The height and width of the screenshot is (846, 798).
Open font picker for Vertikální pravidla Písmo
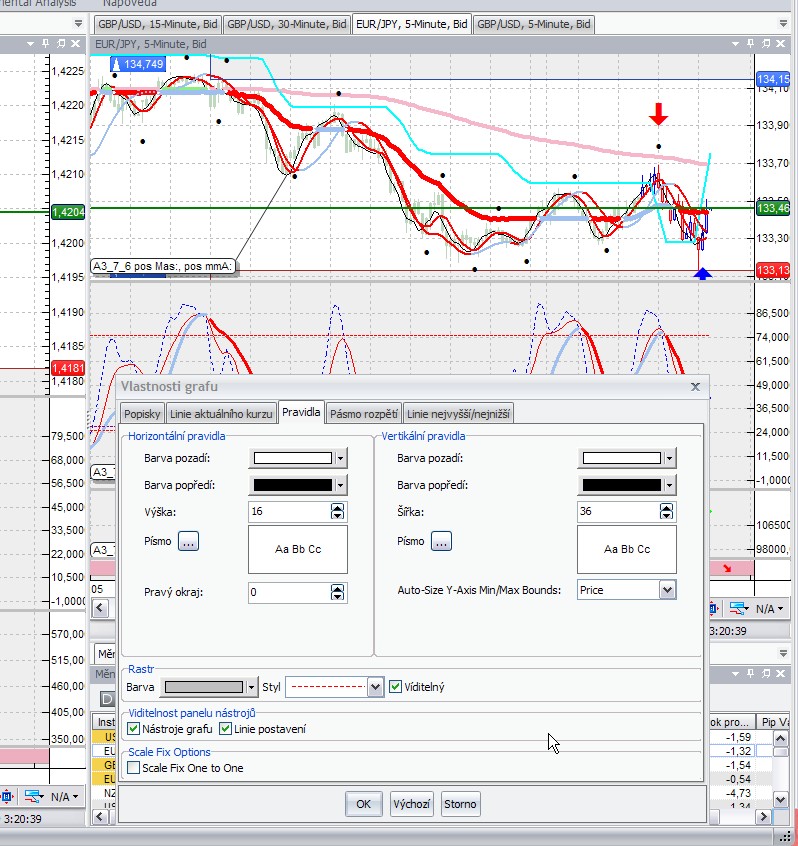tap(440, 541)
